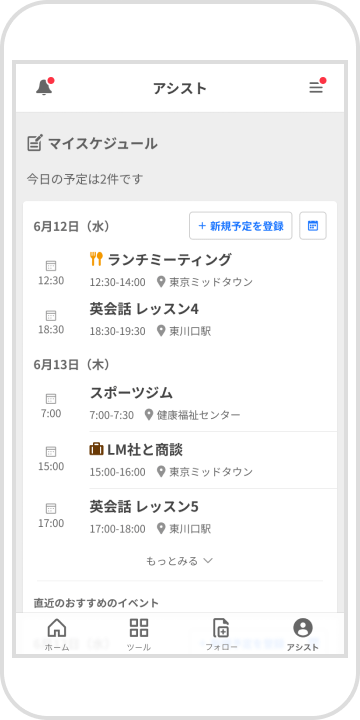This screenshot has height=720, width=360.
Task: Open notifications bell icon
Action: [44, 87]
